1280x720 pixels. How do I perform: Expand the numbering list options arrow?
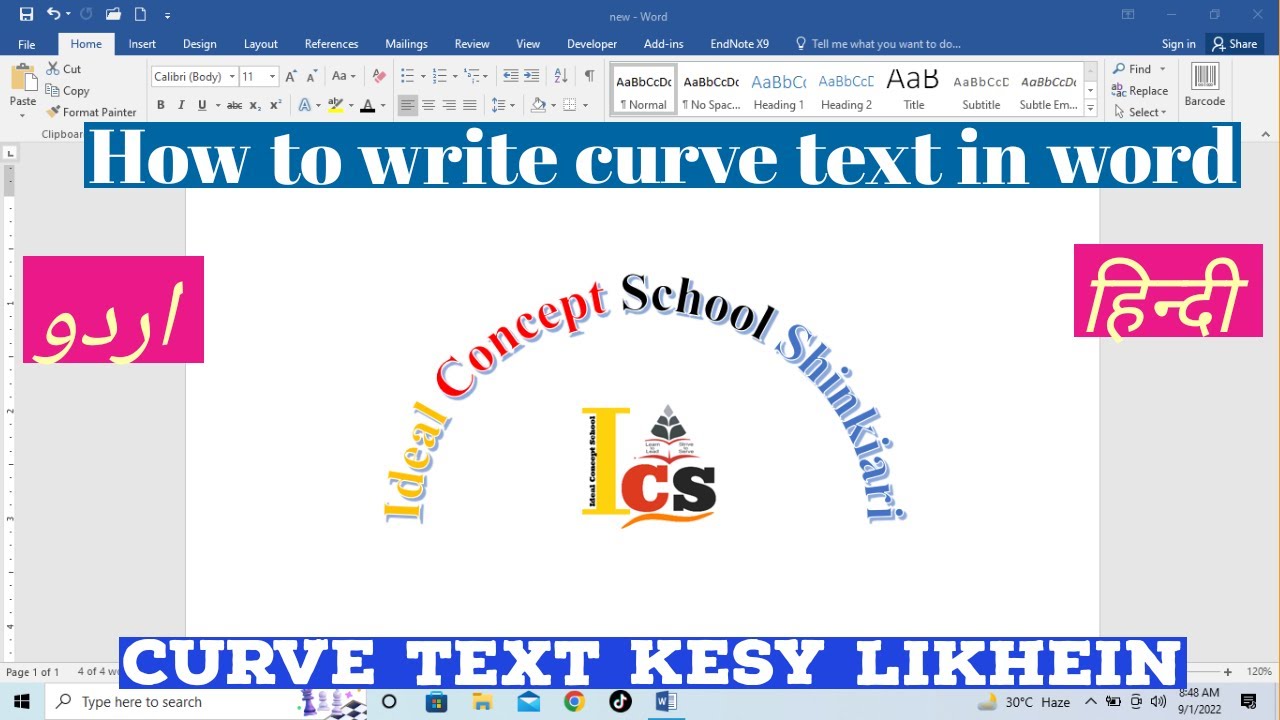click(x=456, y=76)
